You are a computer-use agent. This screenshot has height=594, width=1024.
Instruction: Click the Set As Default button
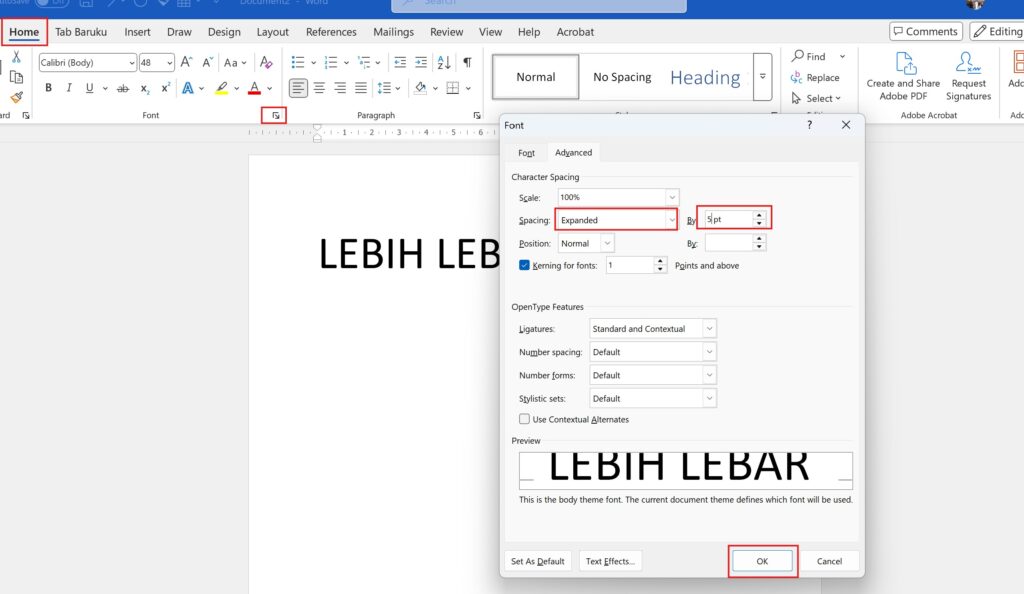pyautogui.click(x=538, y=561)
